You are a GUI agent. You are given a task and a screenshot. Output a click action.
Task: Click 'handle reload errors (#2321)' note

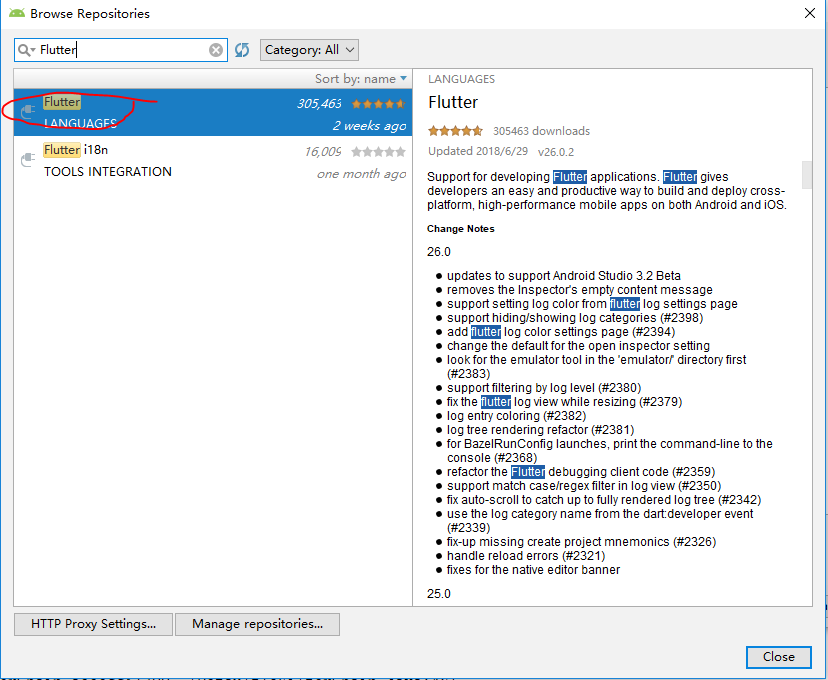tap(526, 556)
